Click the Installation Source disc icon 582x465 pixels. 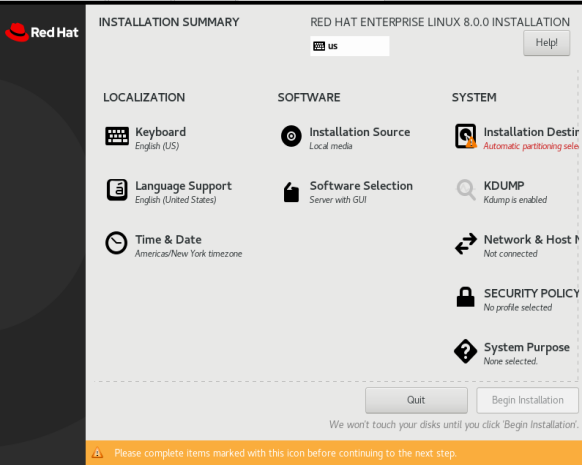[291, 136]
